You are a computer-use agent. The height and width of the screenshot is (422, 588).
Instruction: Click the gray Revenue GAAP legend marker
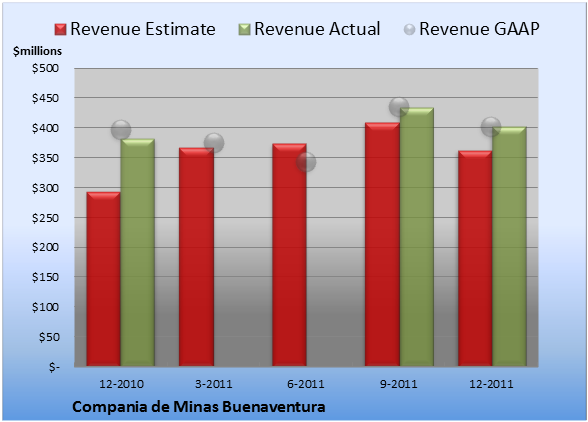[409, 30]
